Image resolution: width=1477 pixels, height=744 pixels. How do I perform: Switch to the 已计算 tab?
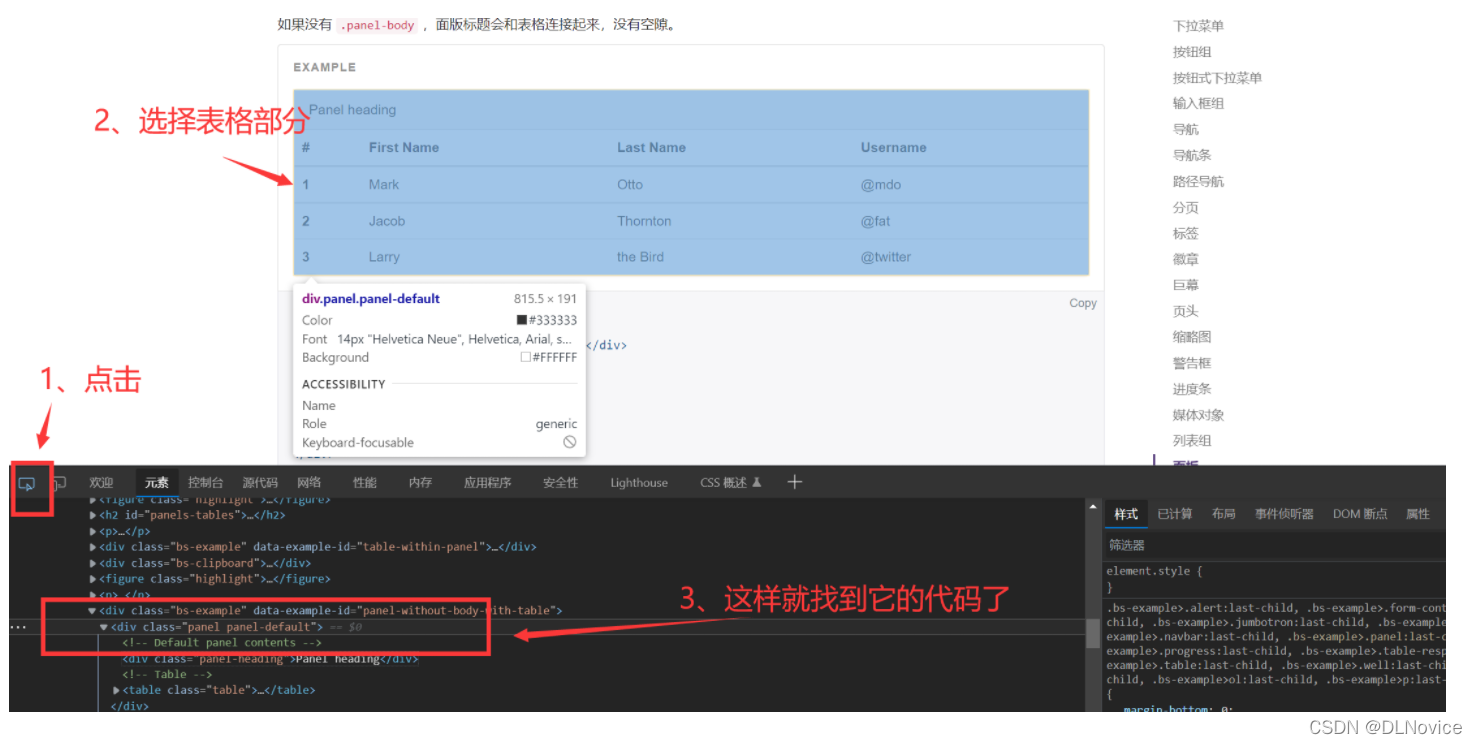[1175, 514]
